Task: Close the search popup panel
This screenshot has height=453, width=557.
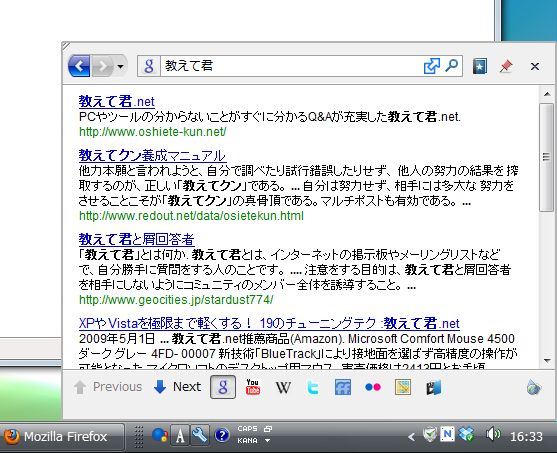Action: 535,66
